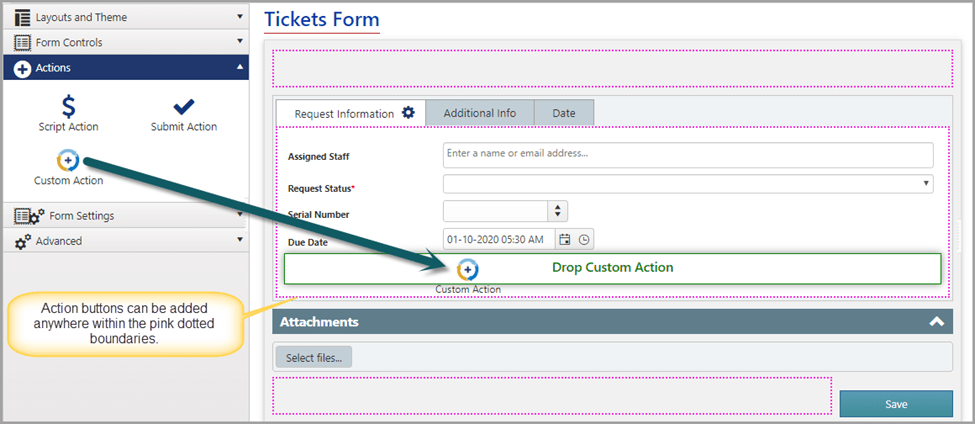This screenshot has height=424, width=975.
Task: Open the Request Information tab gear settings
Action: tap(408, 113)
